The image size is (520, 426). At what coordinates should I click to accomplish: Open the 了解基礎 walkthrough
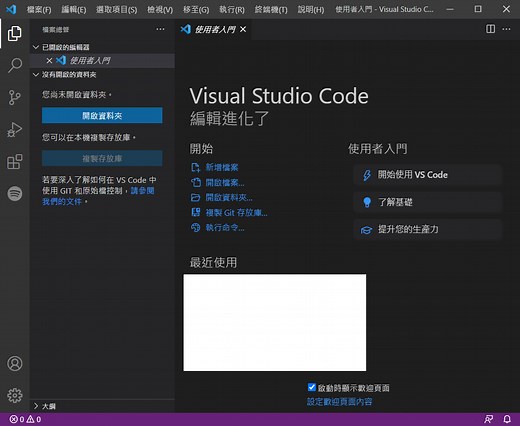[428, 202]
